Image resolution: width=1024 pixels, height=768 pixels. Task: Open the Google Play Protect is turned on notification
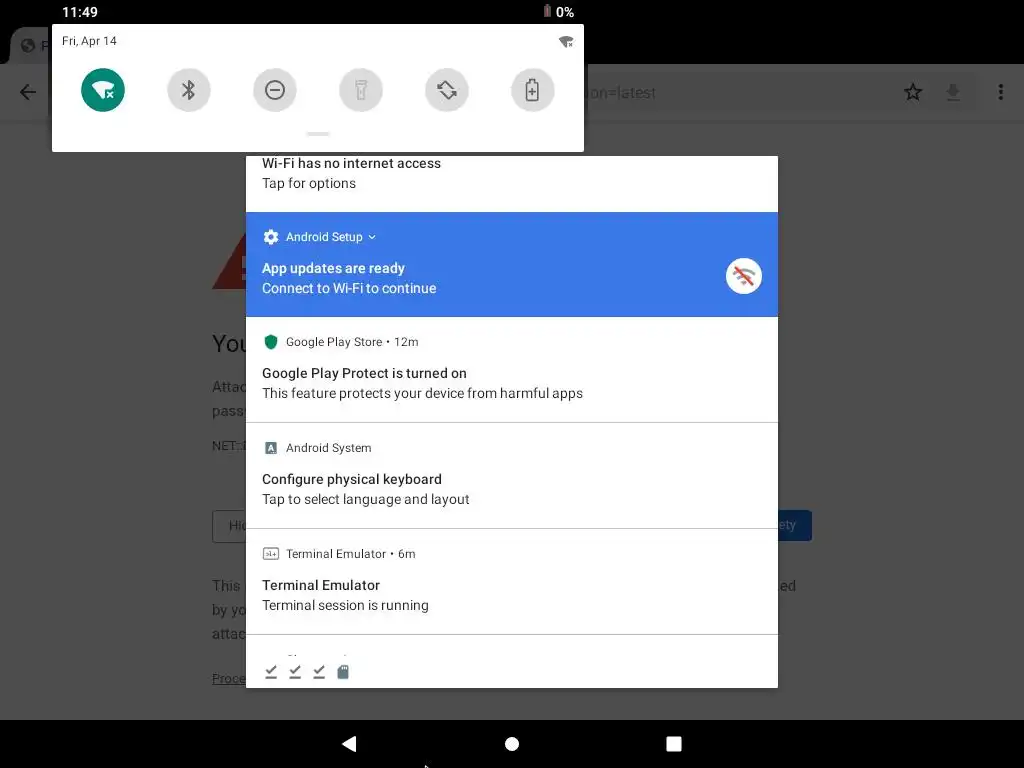pyautogui.click(x=511, y=370)
